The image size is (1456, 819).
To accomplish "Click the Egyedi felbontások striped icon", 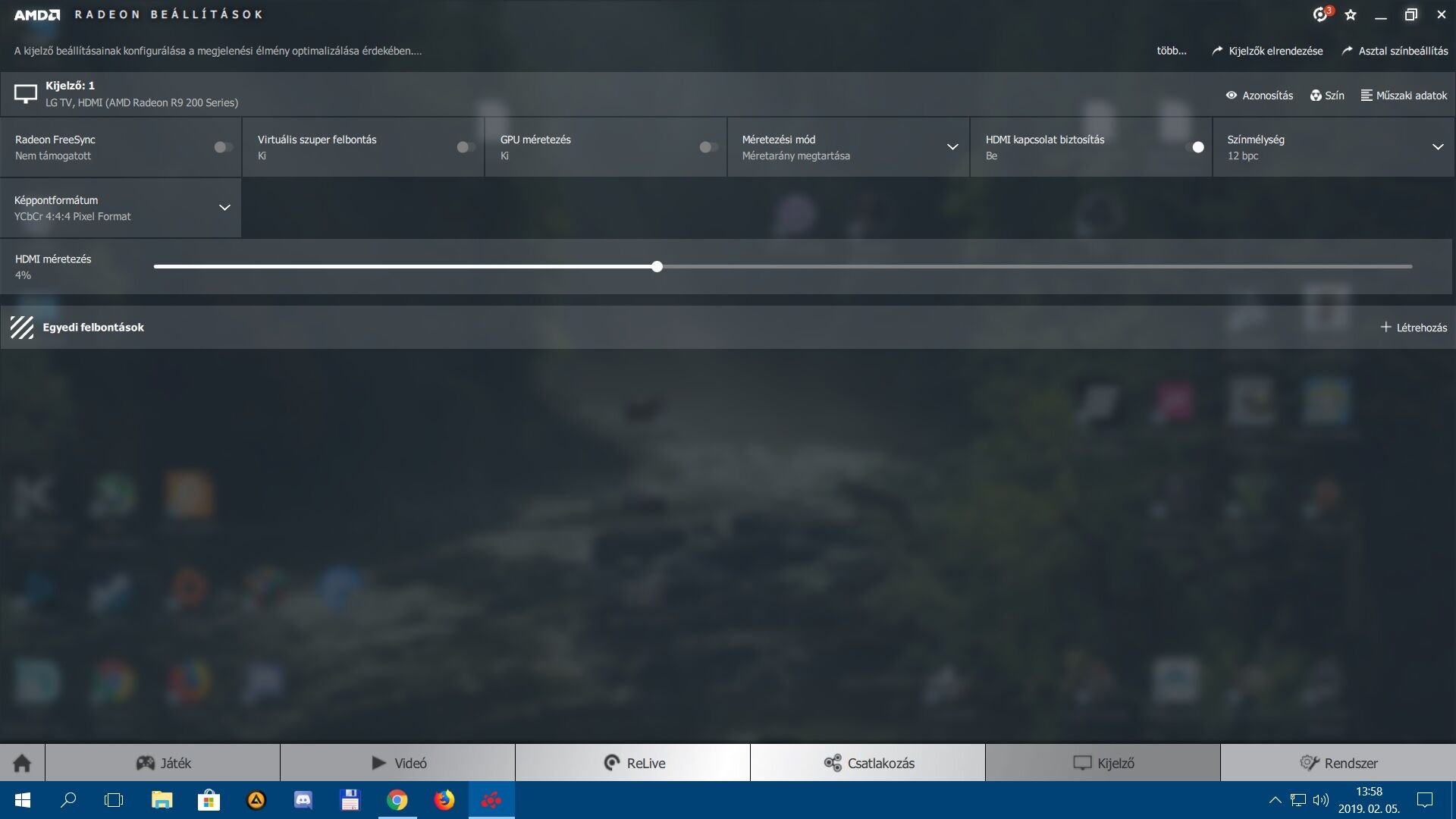I will coord(22,328).
